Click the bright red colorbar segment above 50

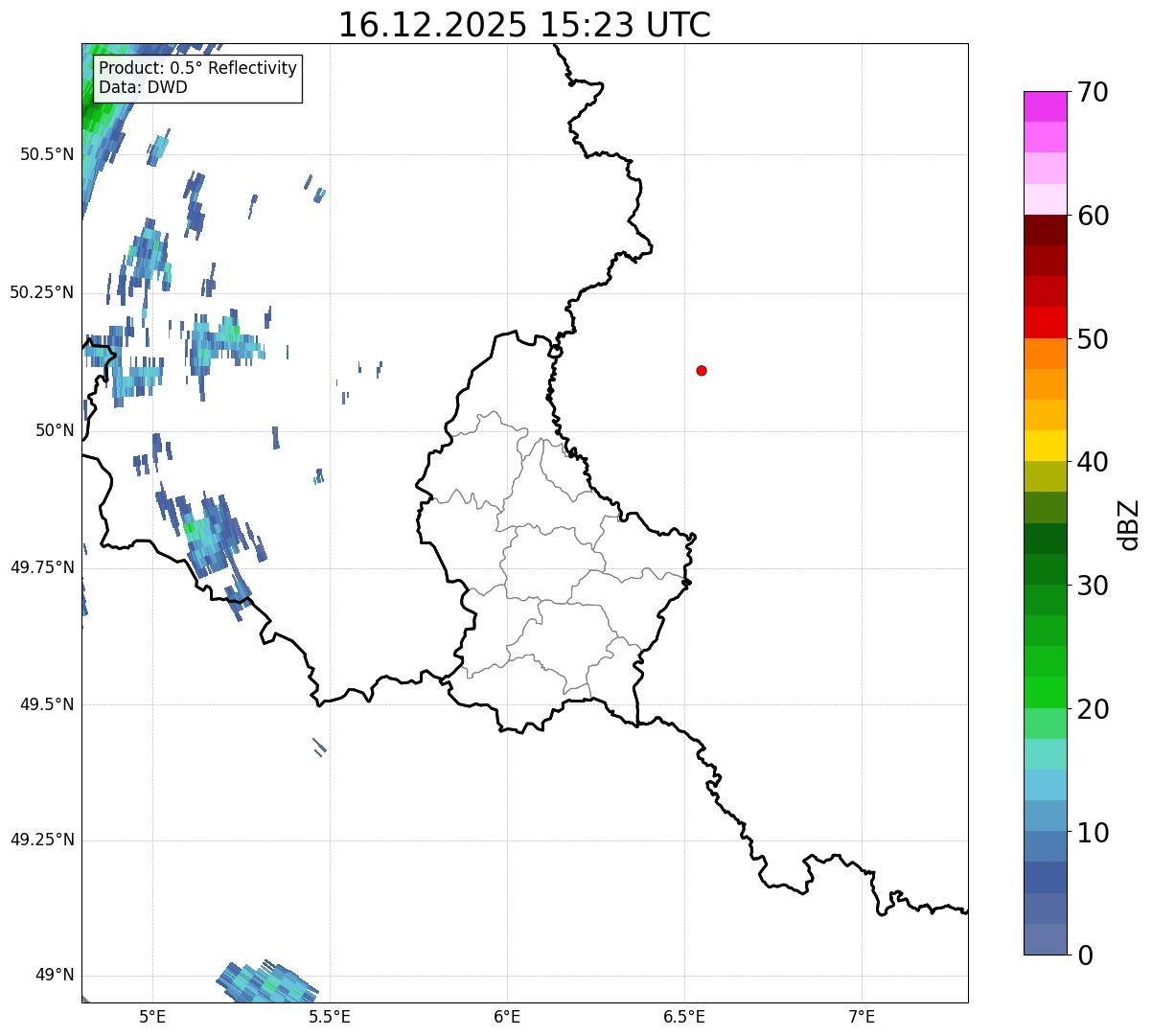[1046, 323]
